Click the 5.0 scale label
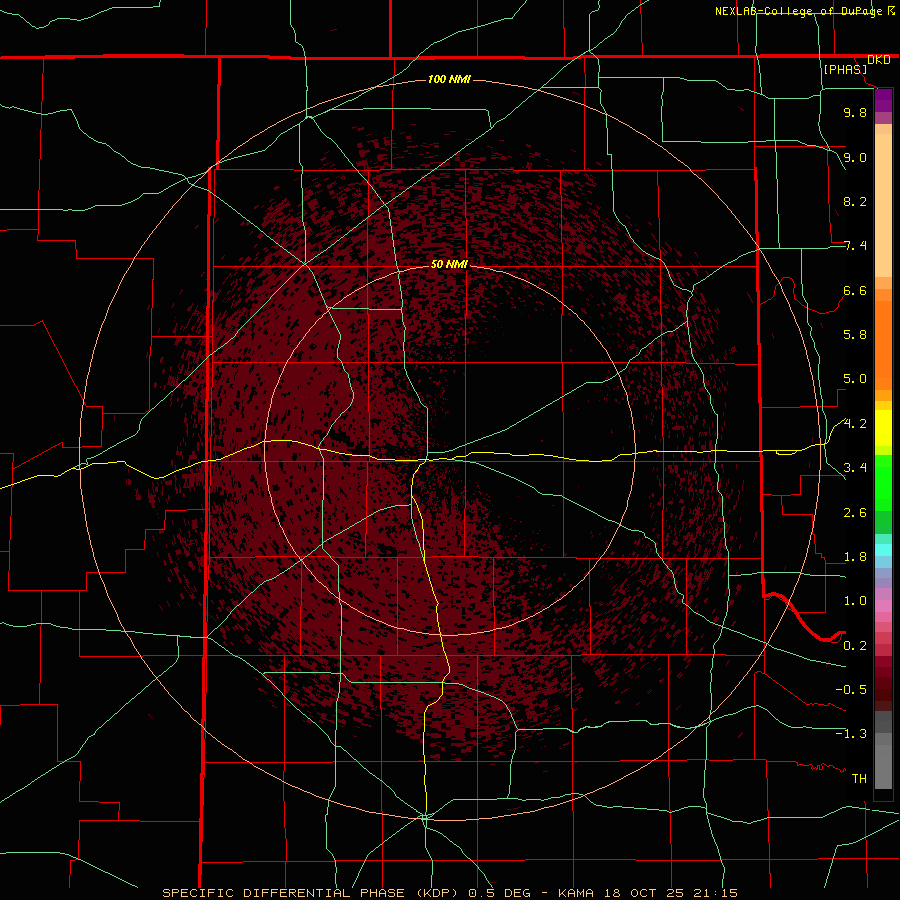 (x=855, y=379)
